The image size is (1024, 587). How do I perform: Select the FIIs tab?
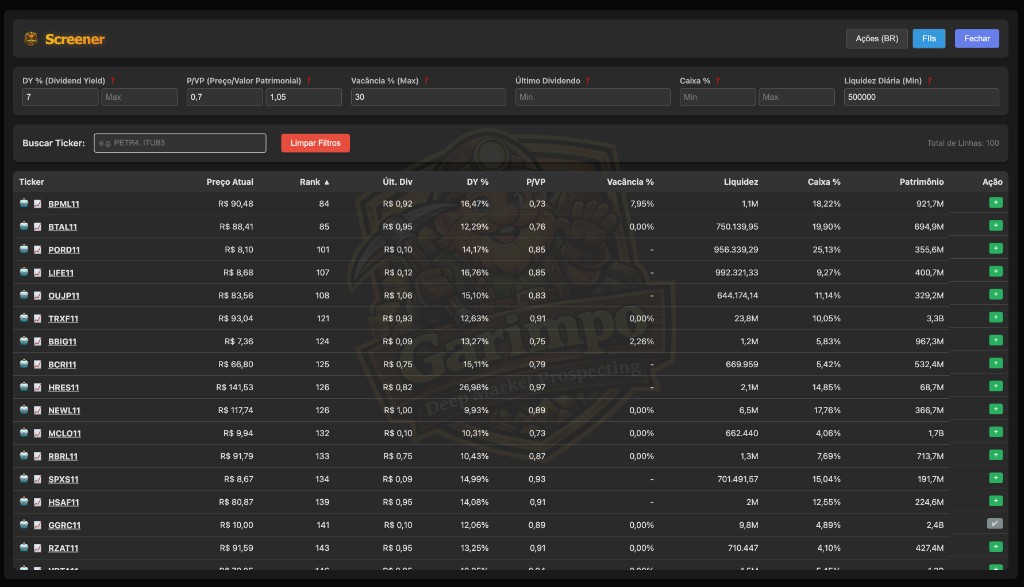(x=929, y=38)
